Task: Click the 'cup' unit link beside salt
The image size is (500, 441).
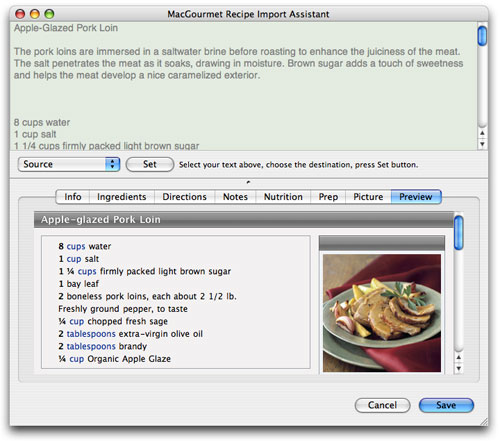Action: tap(74, 259)
